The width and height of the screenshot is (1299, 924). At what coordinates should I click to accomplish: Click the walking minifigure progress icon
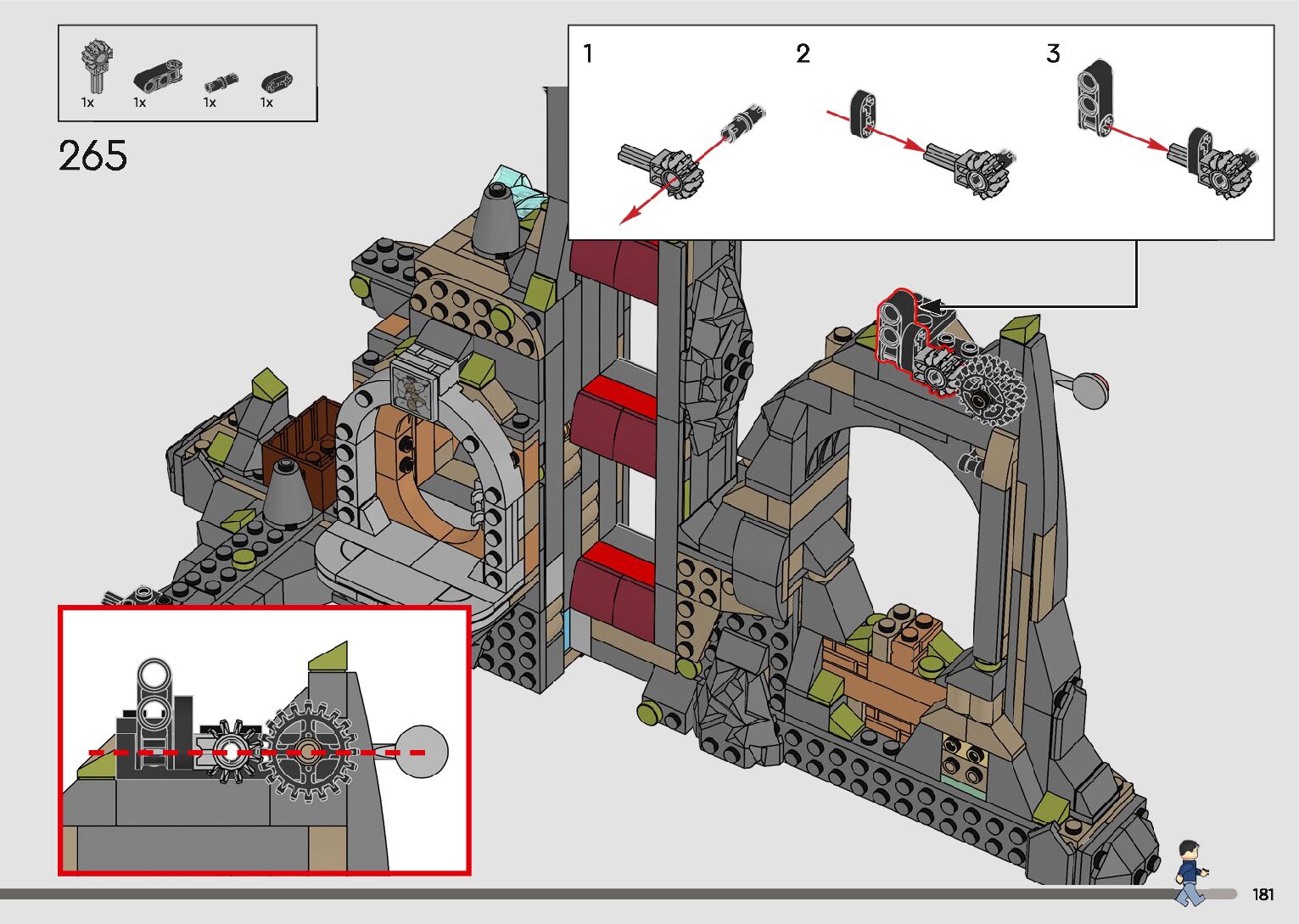point(1190,871)
